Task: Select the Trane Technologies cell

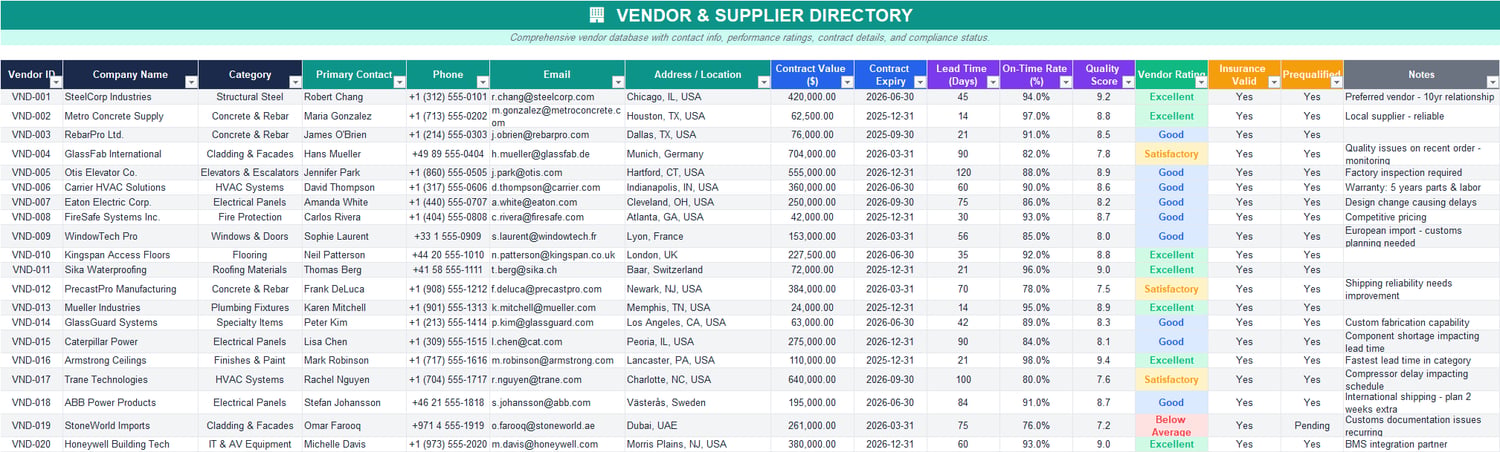Action: [x=131, y=379]
